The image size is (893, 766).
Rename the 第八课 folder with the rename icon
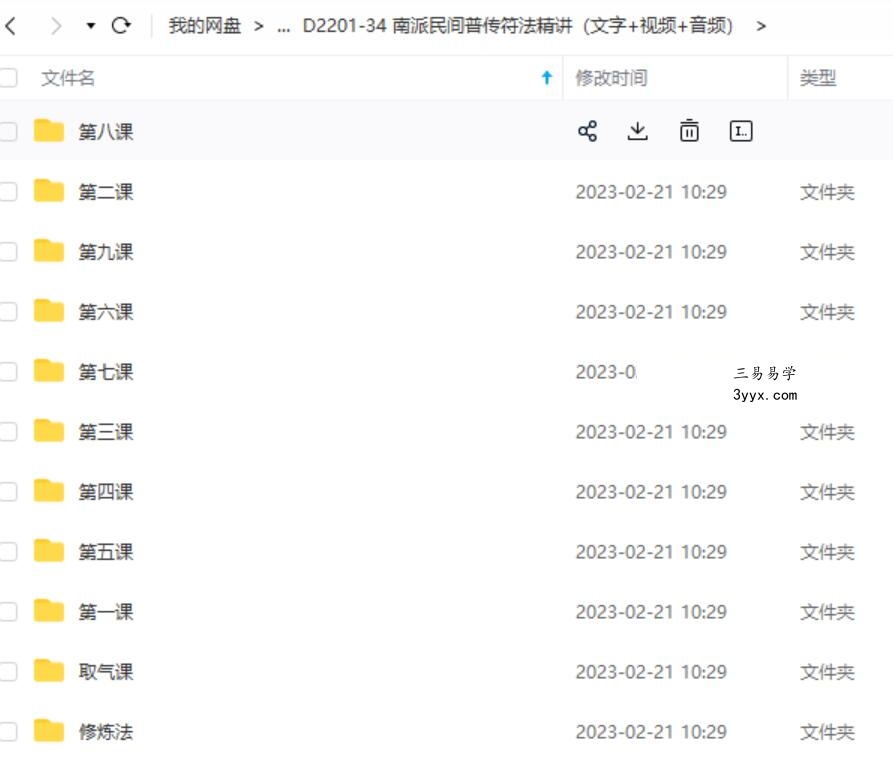point(741,131)
